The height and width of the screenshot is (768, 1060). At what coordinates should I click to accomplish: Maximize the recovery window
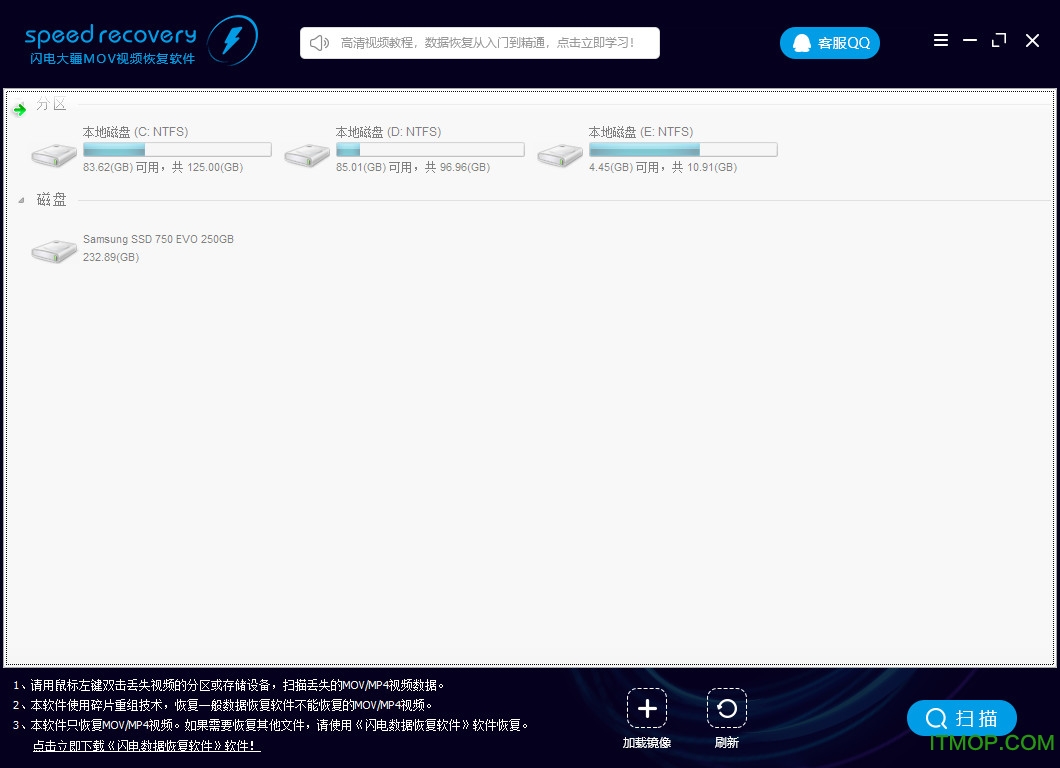pos(999,41)
